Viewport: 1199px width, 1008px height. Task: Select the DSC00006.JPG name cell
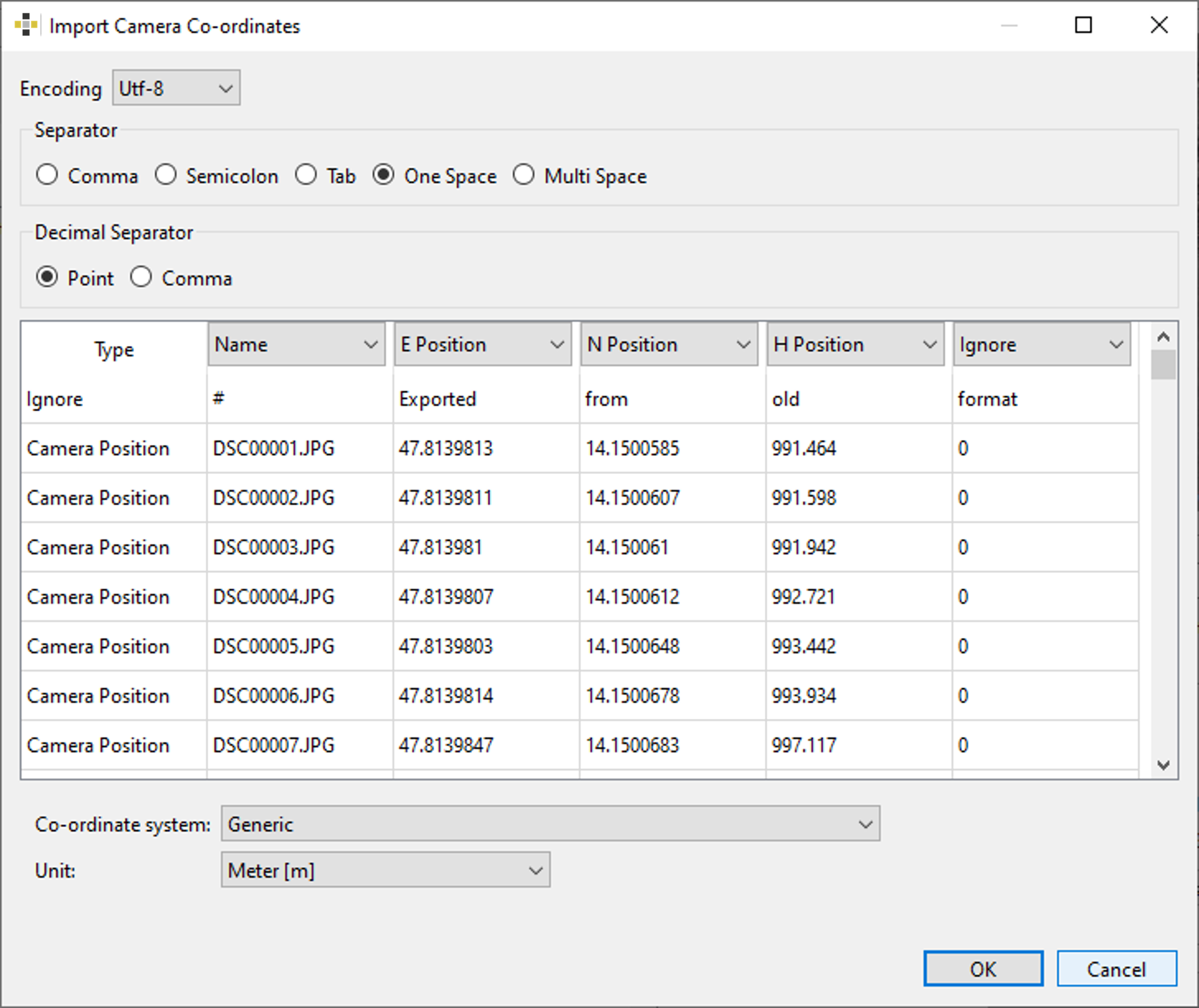(300, 695)
